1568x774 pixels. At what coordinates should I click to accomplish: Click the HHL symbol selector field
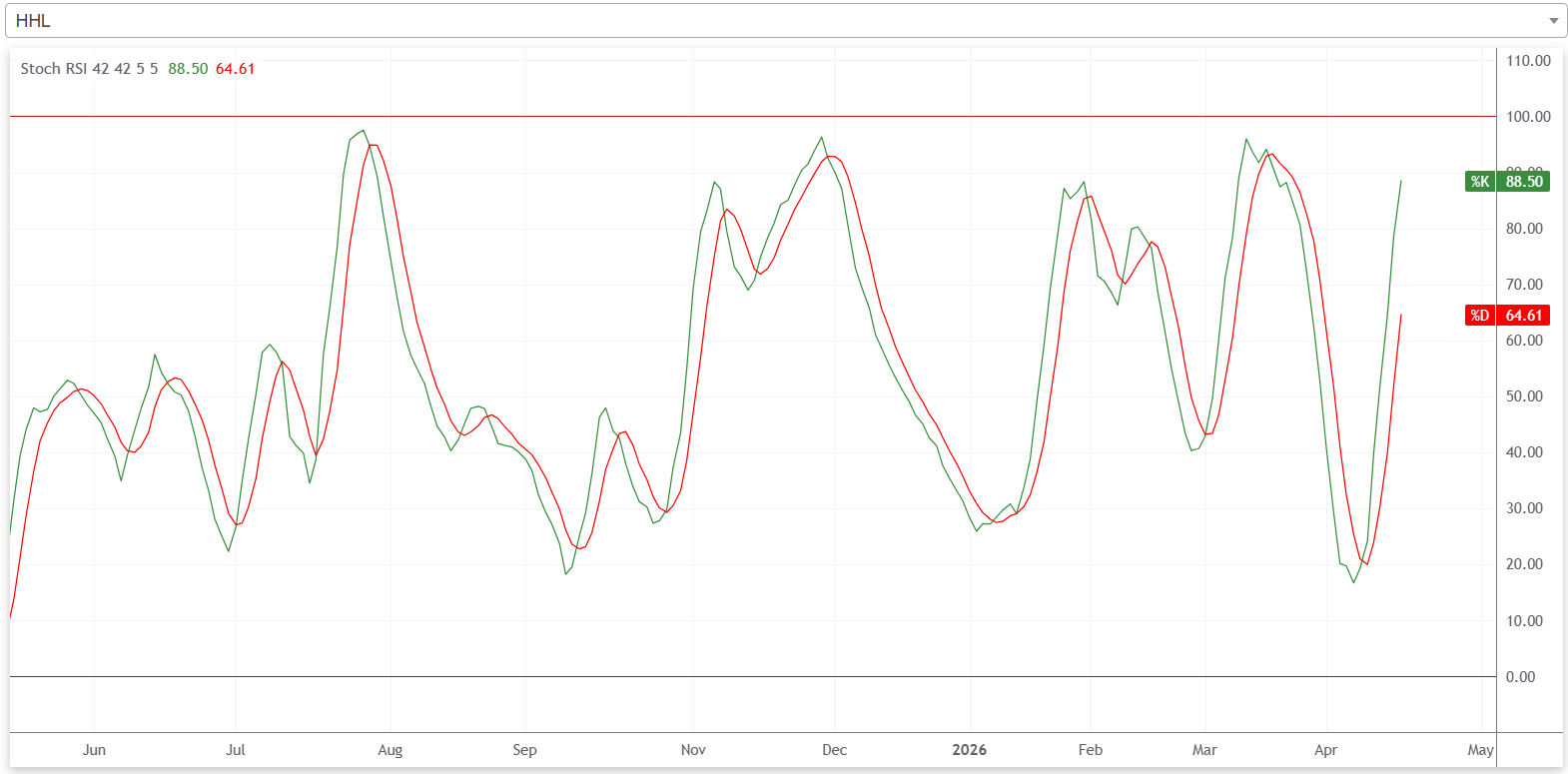point(779,21)
